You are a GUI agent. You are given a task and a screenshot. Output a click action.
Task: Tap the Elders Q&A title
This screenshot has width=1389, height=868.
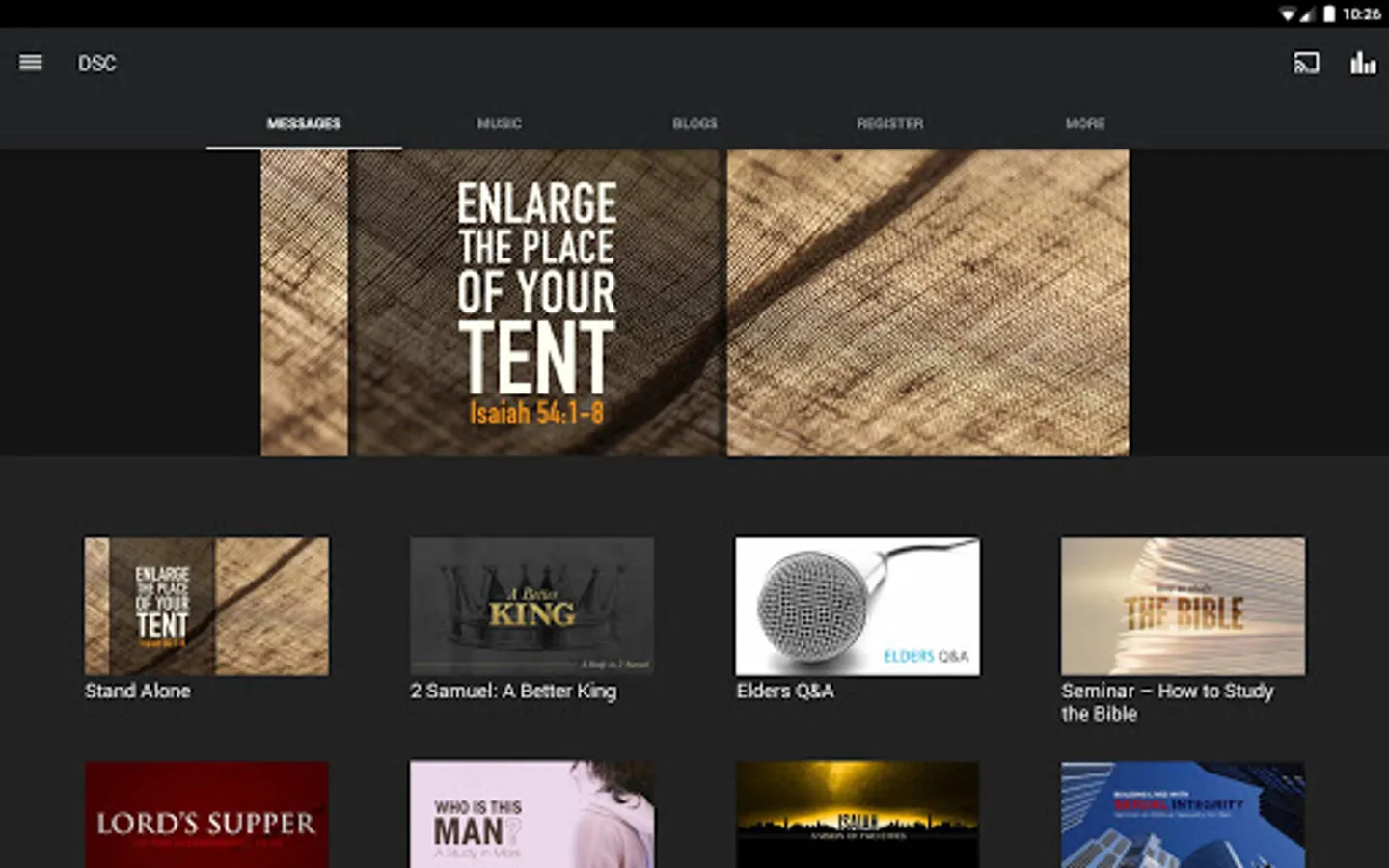point(785,692)
